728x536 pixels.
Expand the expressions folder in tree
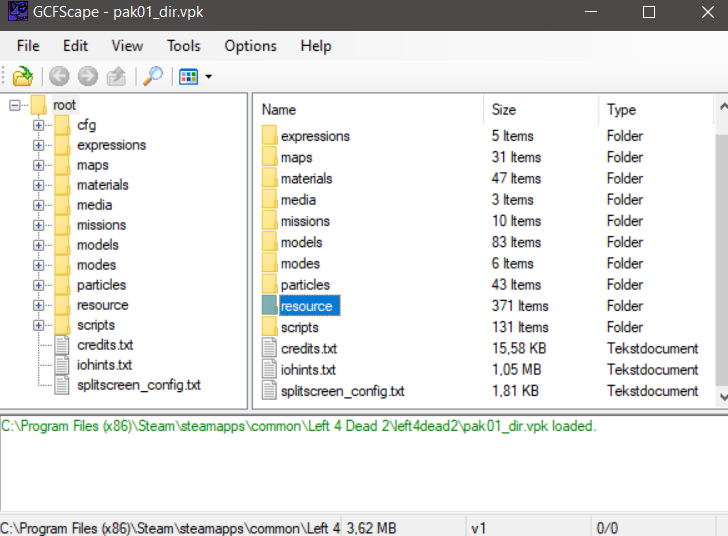pos(39,145)
